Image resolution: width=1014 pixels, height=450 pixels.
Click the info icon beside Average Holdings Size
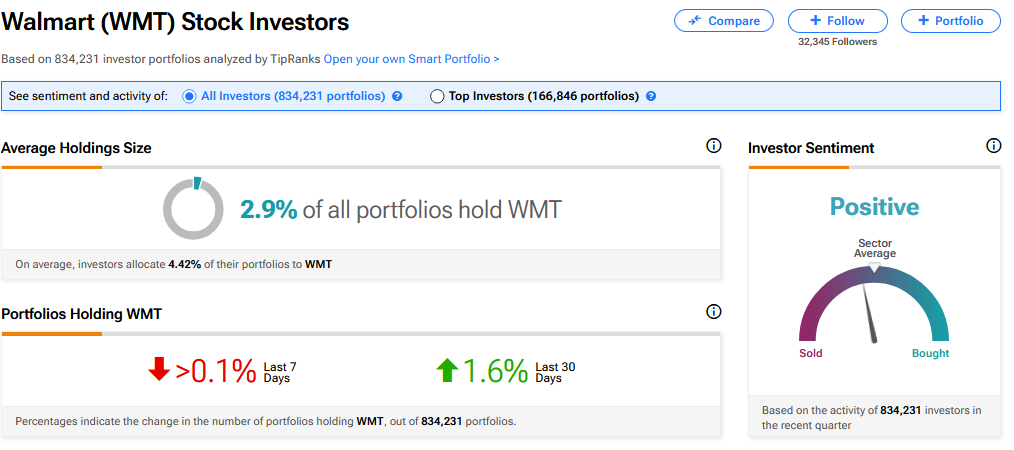713,146
